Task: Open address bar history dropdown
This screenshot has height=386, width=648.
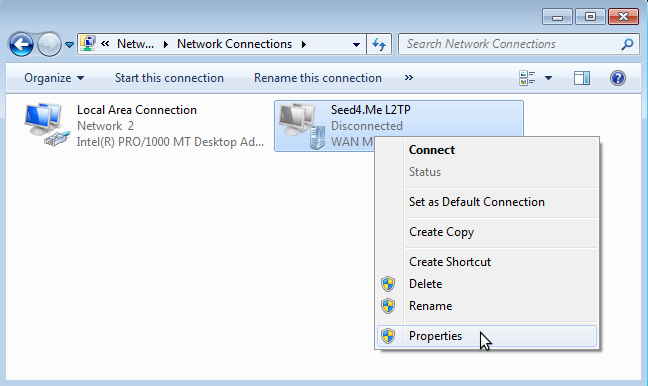Action: point(356,44)
